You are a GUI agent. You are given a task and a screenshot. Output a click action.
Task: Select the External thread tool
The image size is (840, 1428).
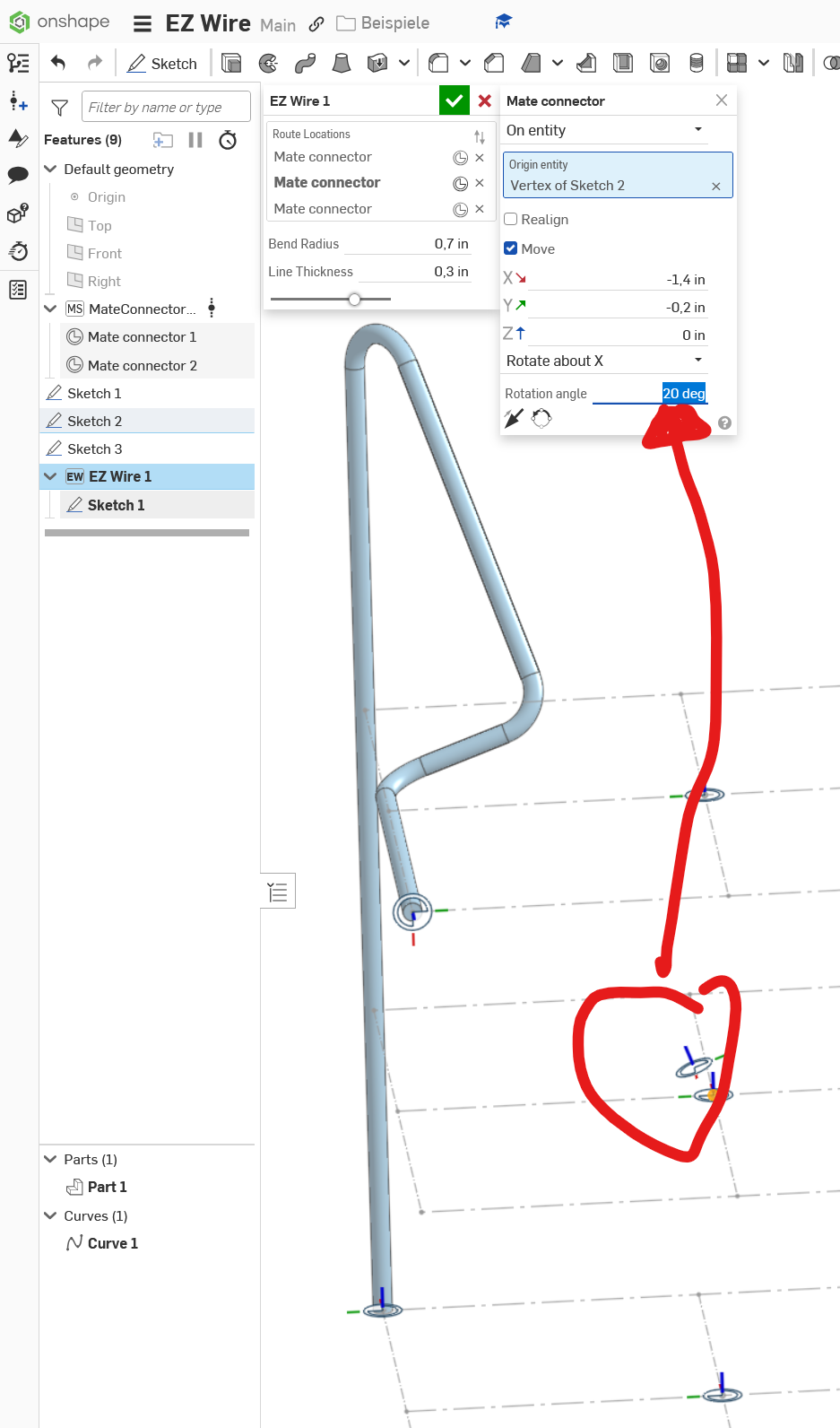pyautogui.click(x=697, y=63)
